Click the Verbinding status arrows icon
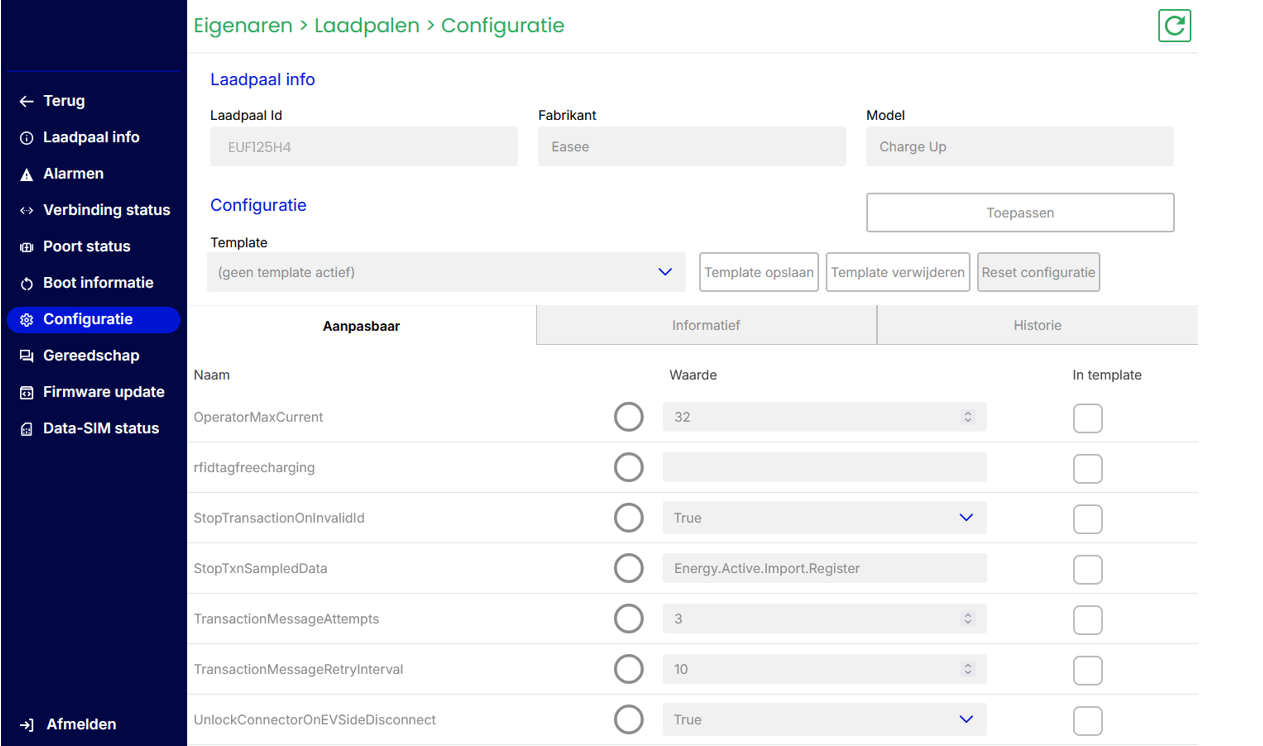The height and width of the screenshot is (746, 1263). [x=27, y=211]
